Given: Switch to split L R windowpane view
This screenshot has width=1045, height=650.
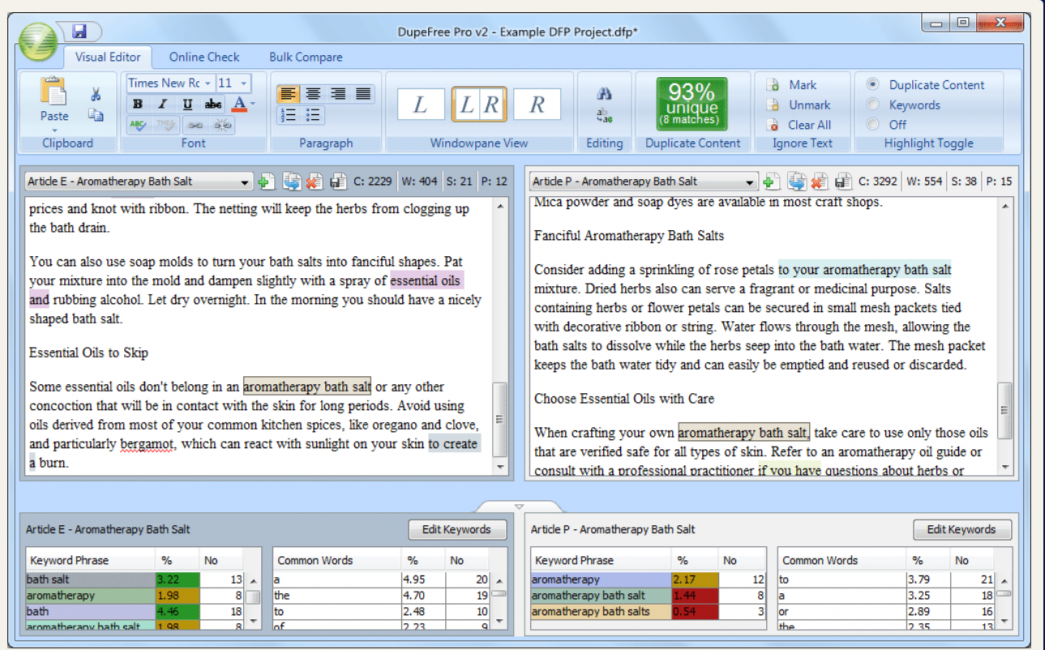Looking at the screenshot, I should (x=479, y=105).
